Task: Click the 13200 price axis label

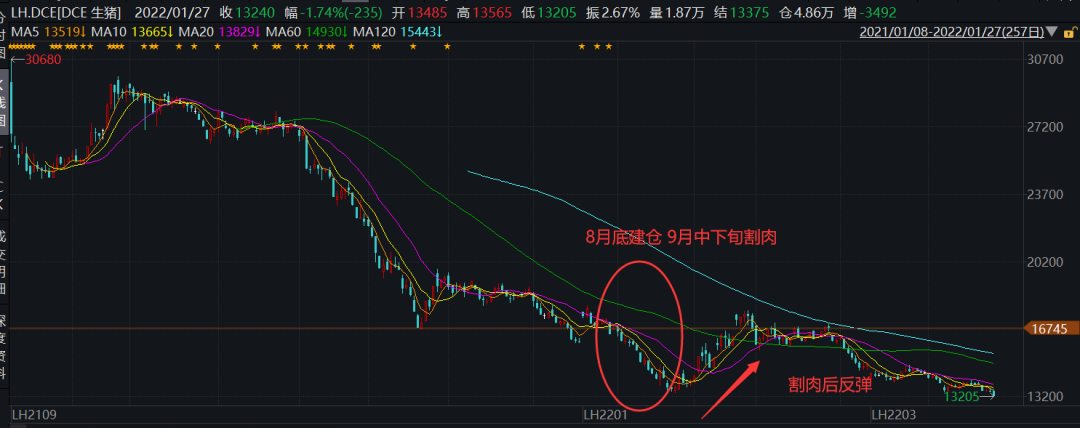Action: tap(1046, 397)
